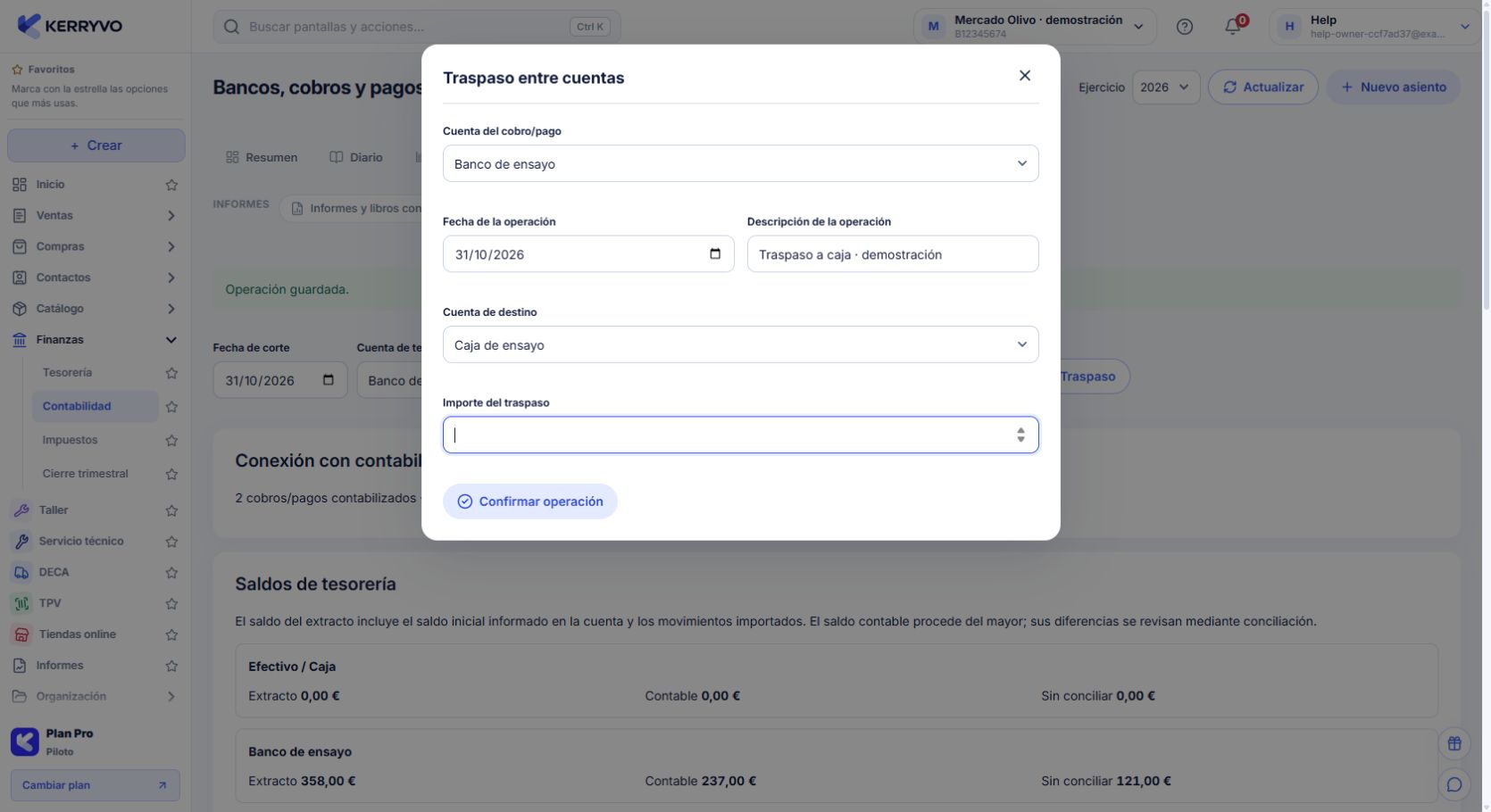Open the Cuenta de destino dropdown
Viewport: 1491px width, 812px height.
[740, 344]
